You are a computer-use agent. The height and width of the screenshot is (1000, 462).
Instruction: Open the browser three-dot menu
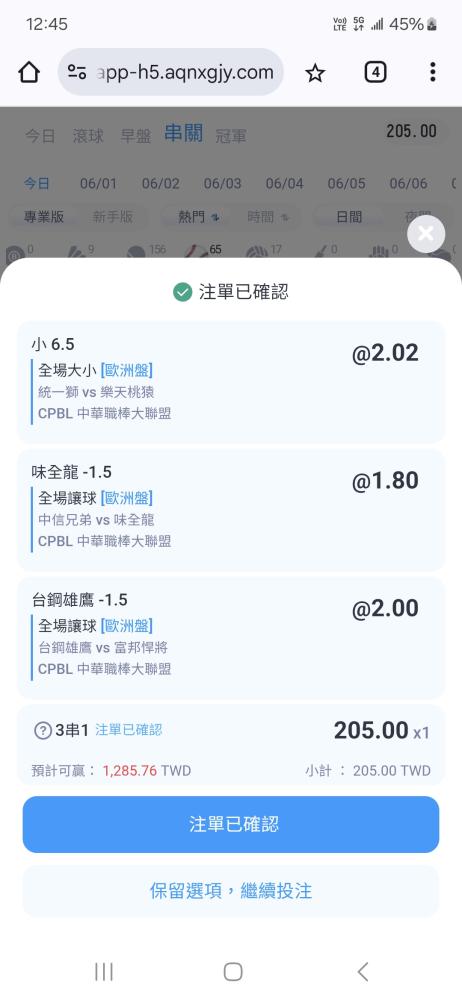pos(433,72)
